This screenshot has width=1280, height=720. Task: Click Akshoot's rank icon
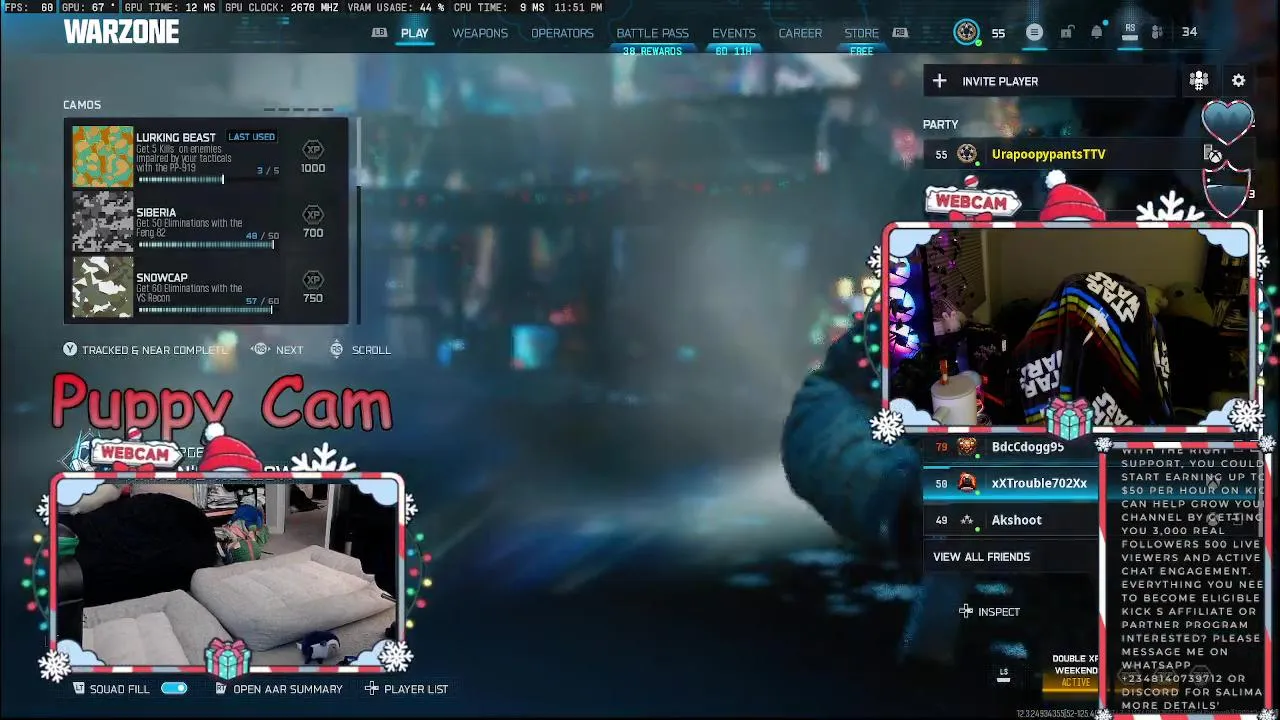point(967,520)
